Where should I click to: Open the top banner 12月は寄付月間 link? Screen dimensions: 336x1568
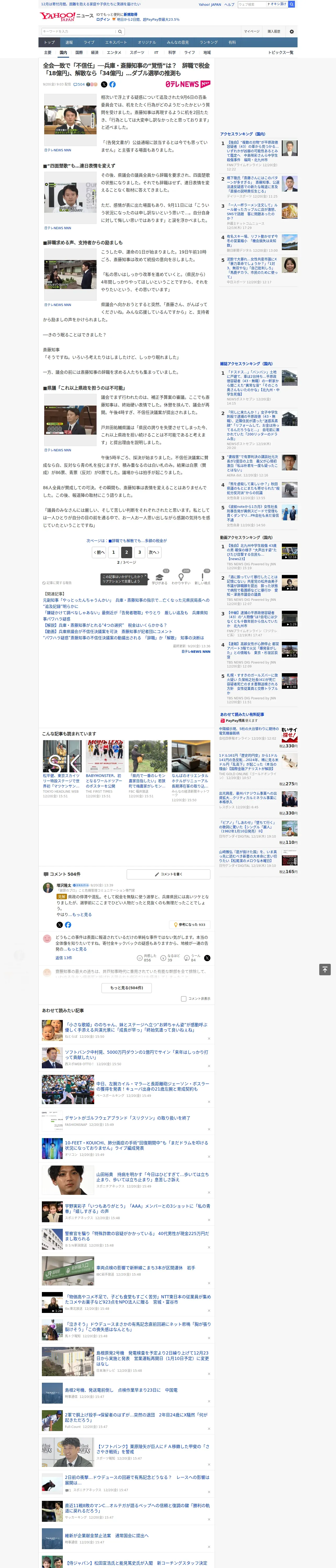pos(91,4)
